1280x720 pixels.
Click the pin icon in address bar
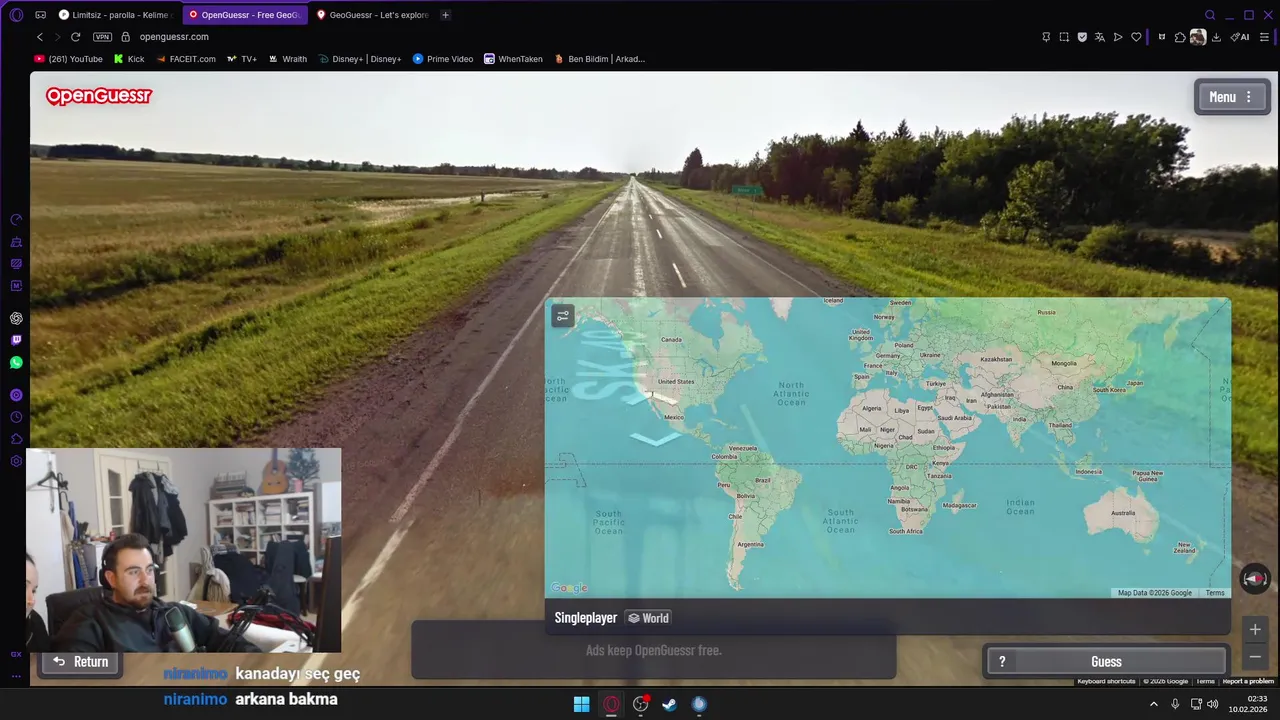[1046, 37]
